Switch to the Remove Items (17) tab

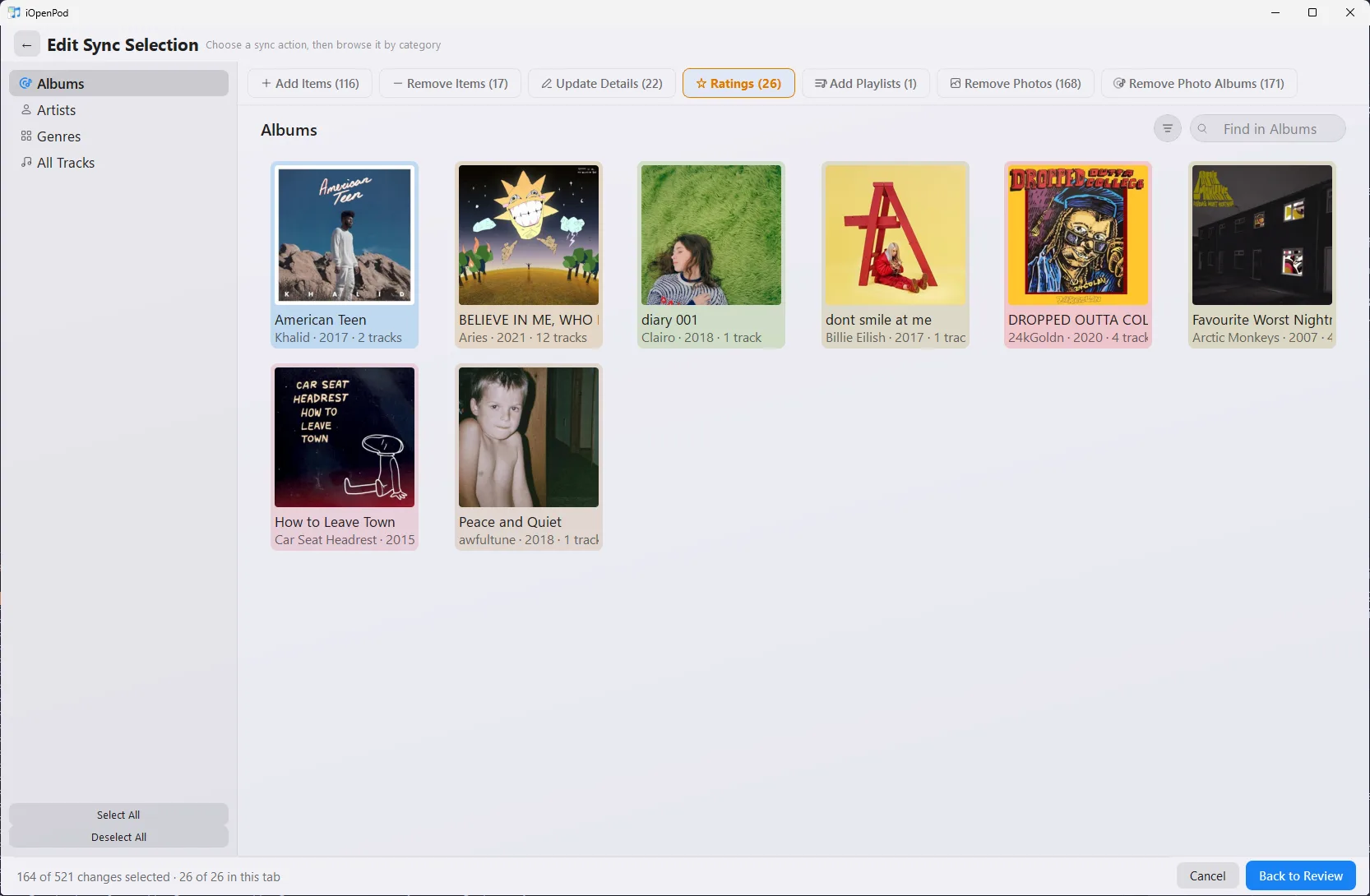[x=450, y=83]
